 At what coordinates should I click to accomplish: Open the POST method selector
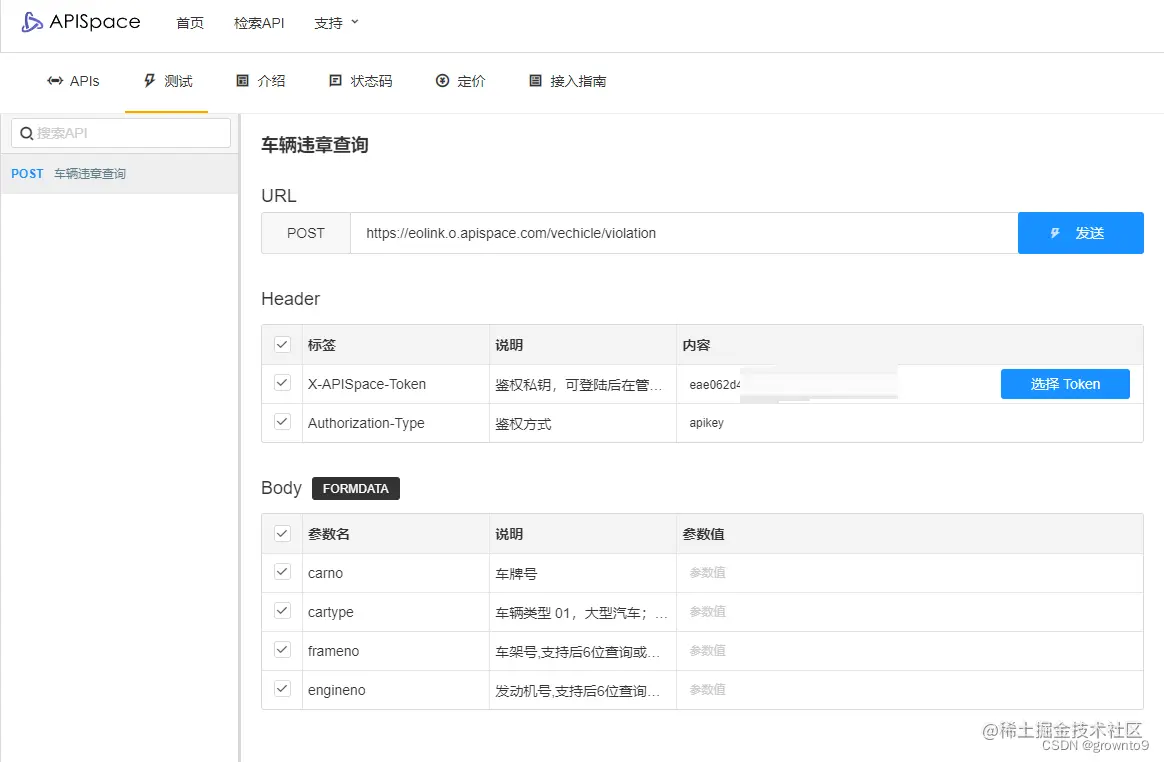[x=305, y=233]
